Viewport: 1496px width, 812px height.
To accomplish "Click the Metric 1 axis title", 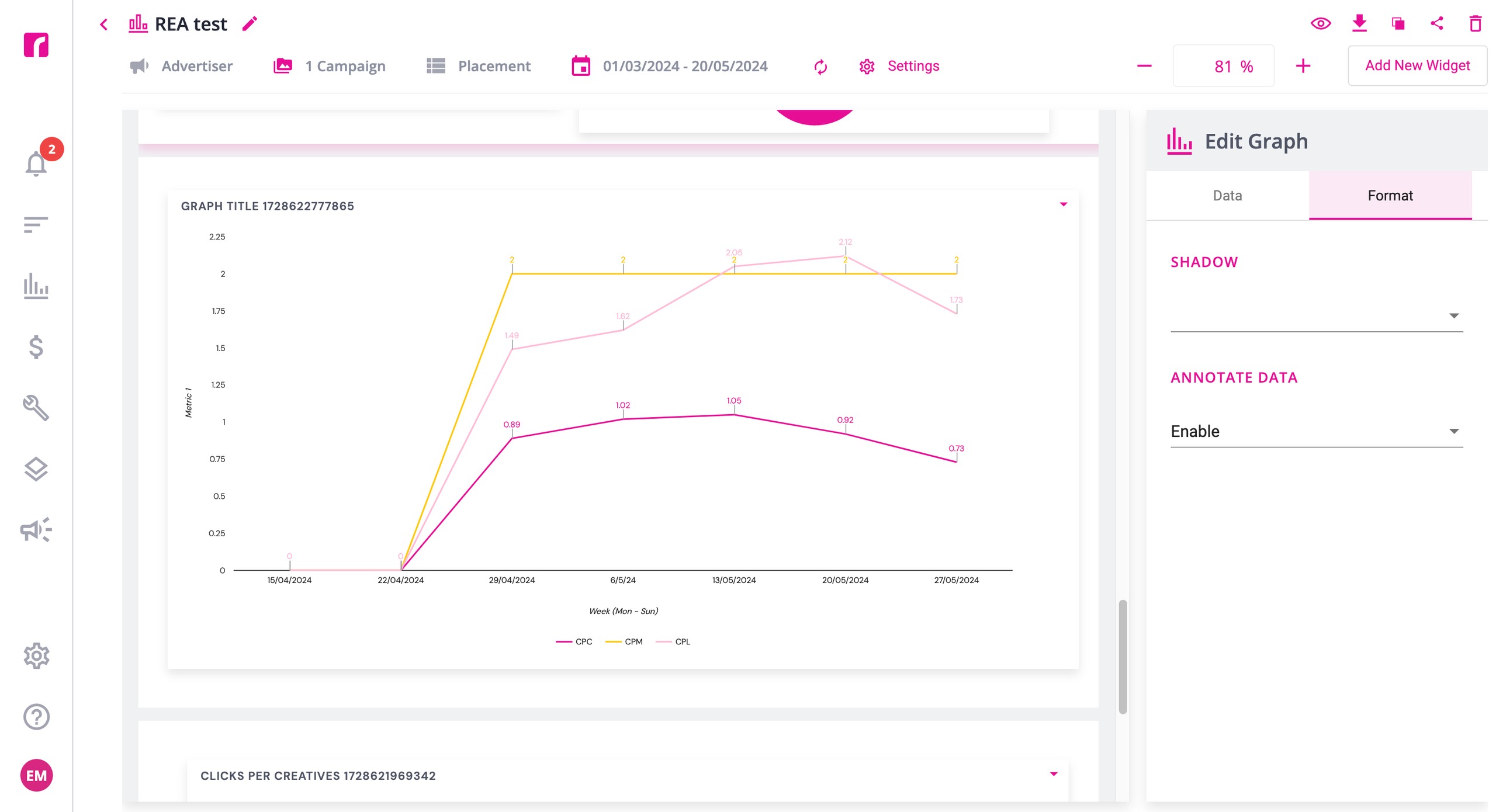I will 188,402.
